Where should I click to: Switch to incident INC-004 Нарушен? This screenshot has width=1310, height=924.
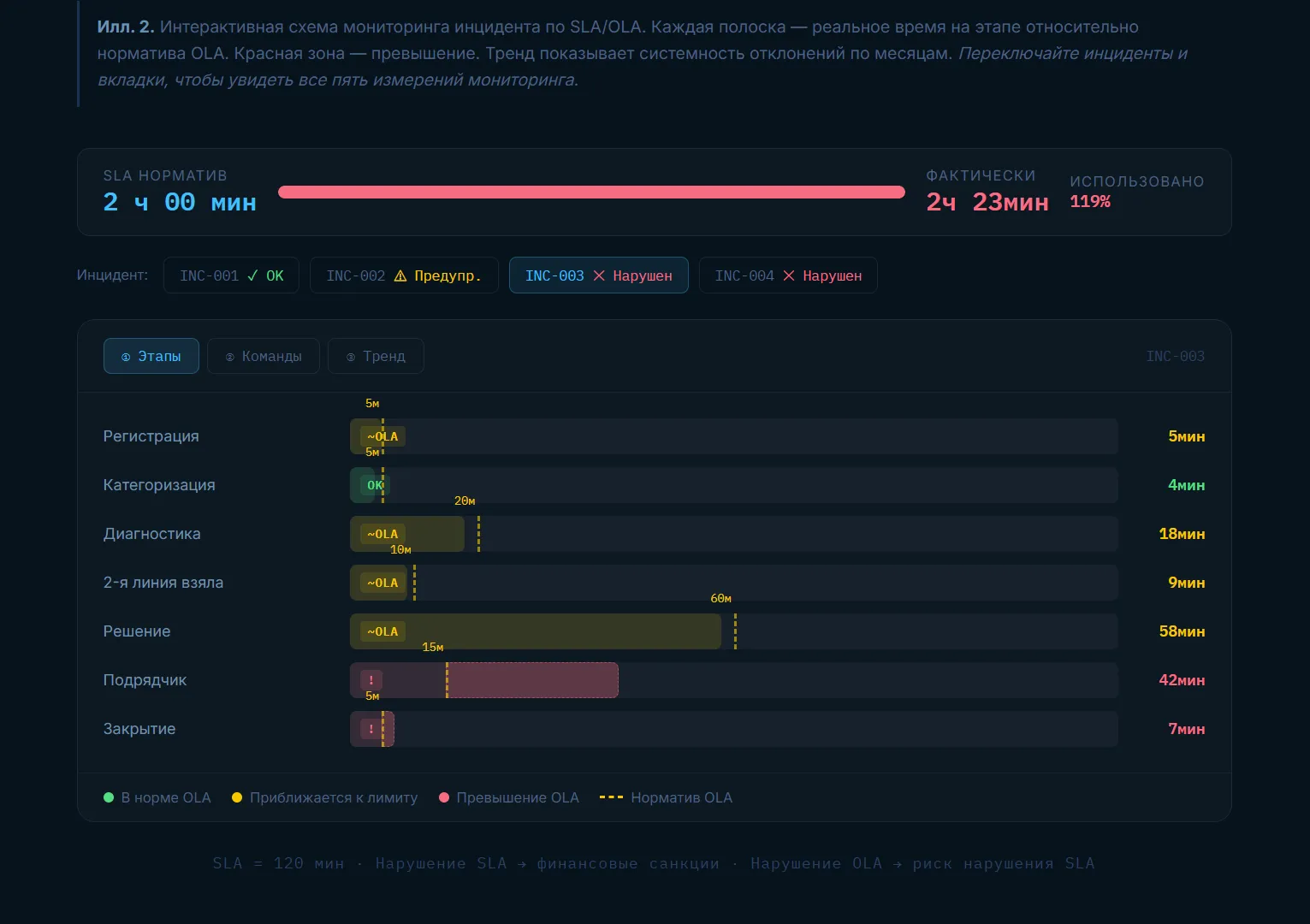pyautogui.click(x=787, y=275)
